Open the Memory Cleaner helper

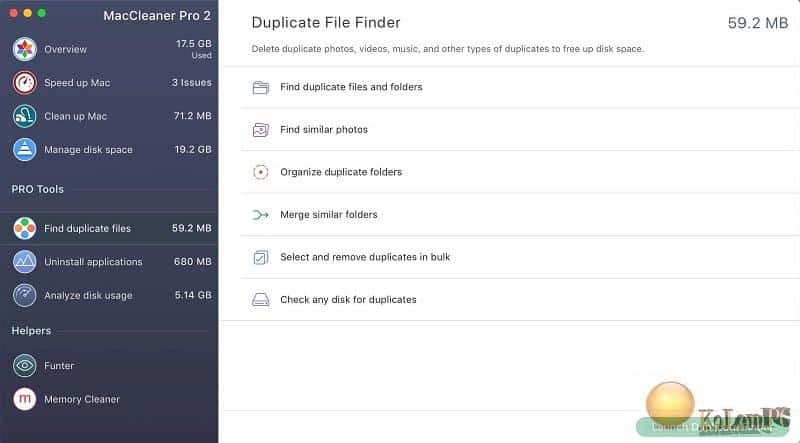(x=82, y=399)
